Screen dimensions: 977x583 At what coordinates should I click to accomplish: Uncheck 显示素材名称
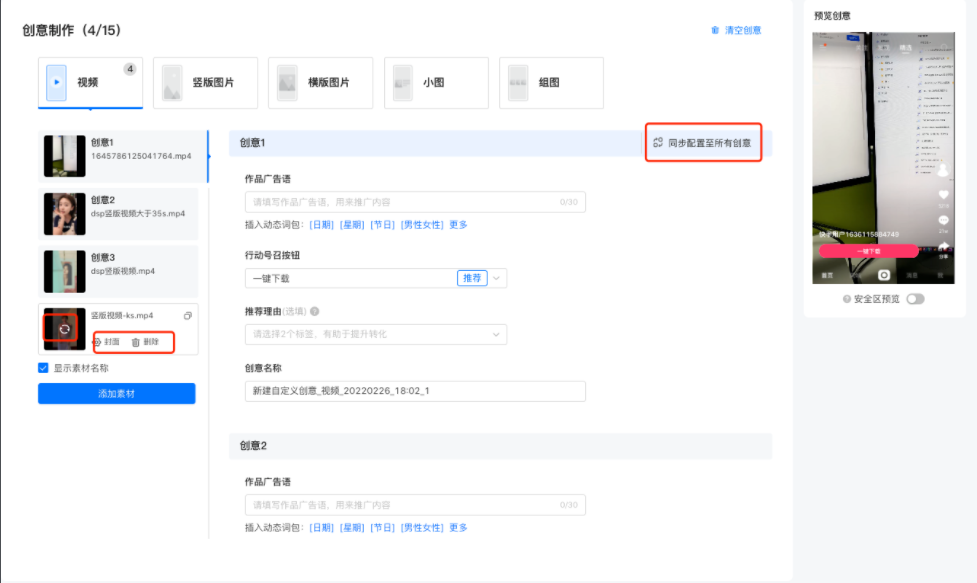43,367
